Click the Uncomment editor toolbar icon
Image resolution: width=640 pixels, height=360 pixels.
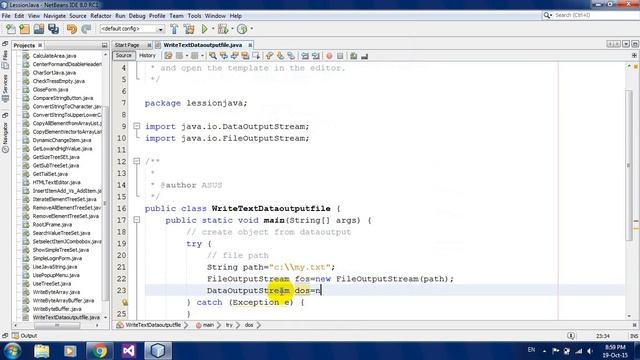coord(364,56)
